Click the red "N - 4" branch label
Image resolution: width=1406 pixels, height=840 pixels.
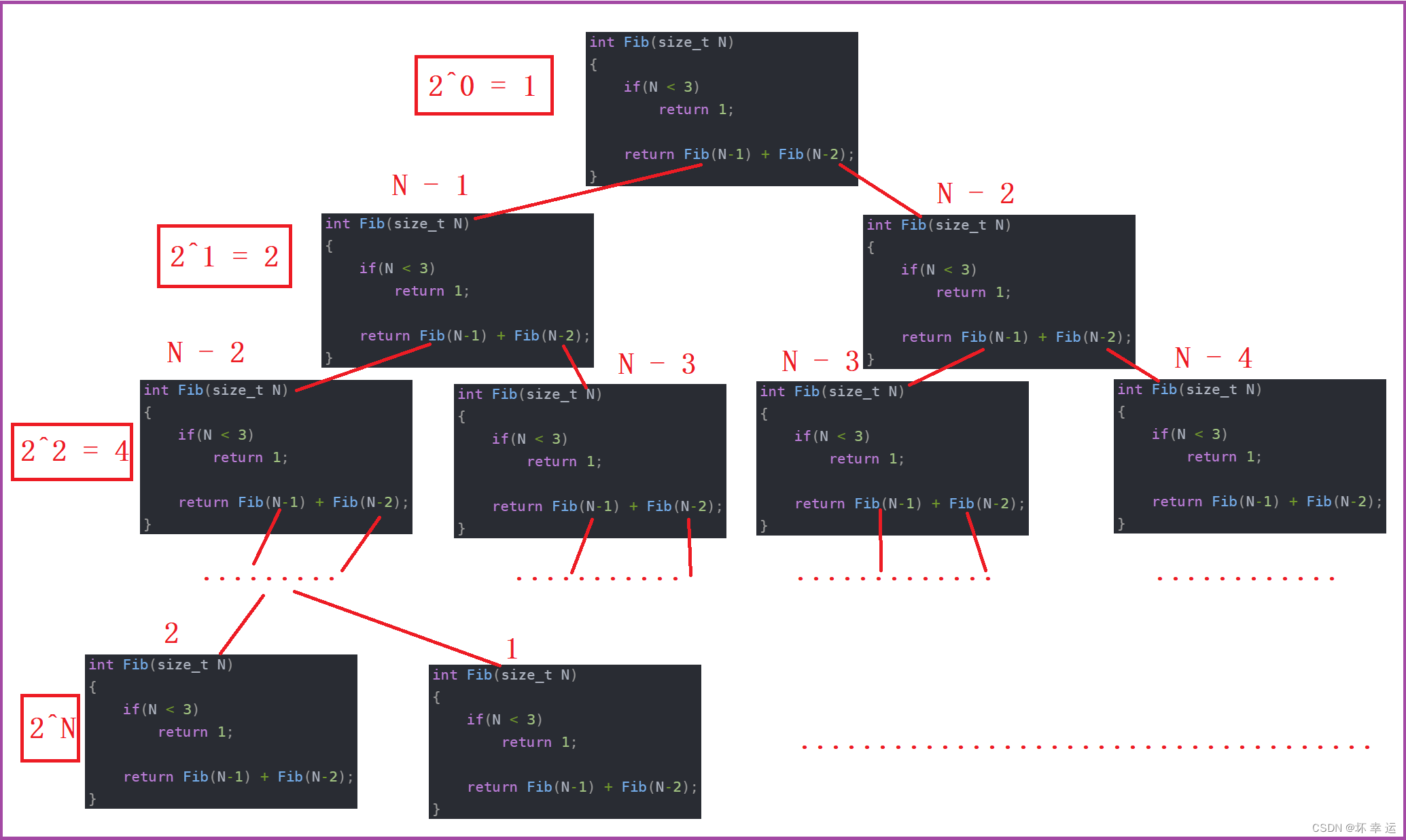(1214, 357)
